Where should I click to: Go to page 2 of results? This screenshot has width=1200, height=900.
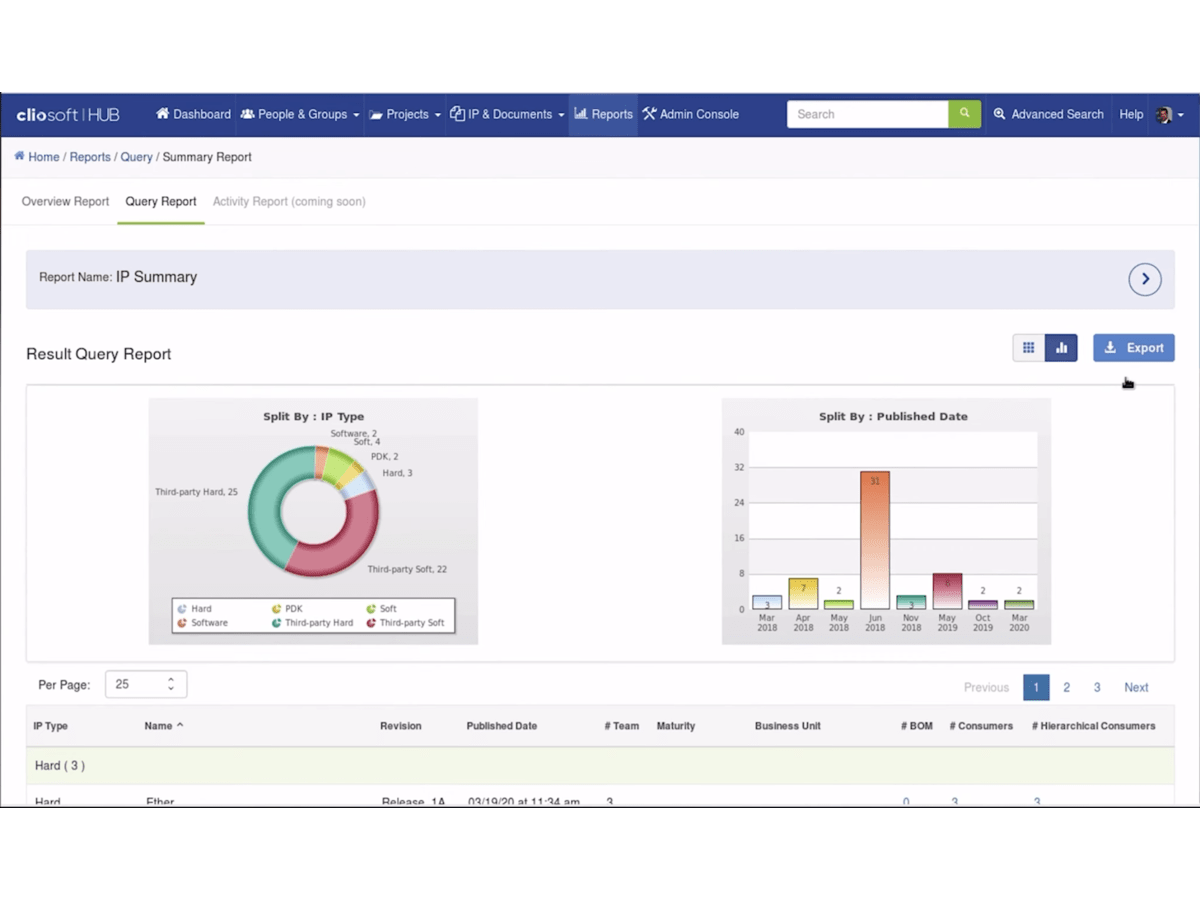[1066, 688]
